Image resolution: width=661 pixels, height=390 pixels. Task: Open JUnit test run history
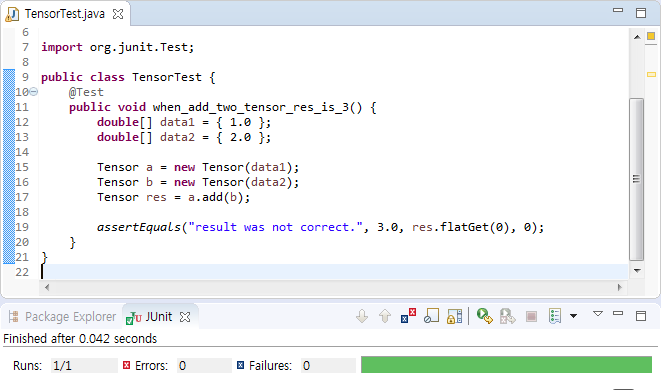pos(555,316)
